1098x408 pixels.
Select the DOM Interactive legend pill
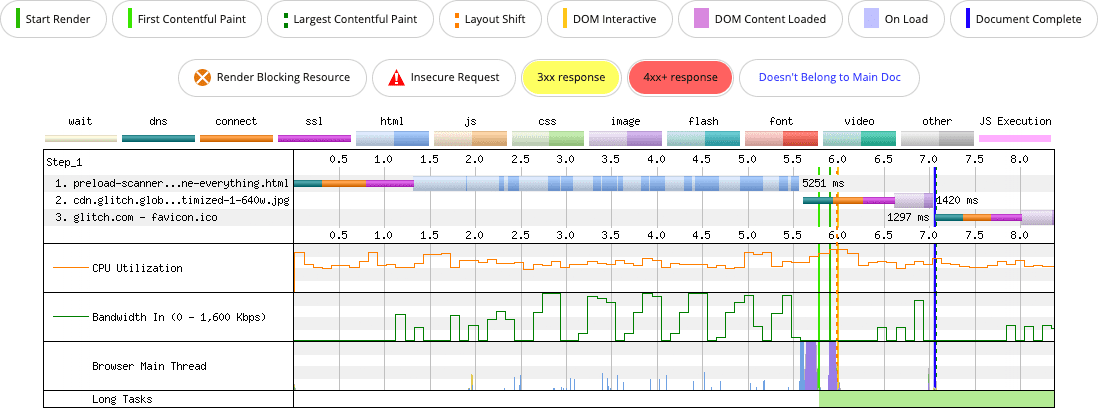[609, 19]
